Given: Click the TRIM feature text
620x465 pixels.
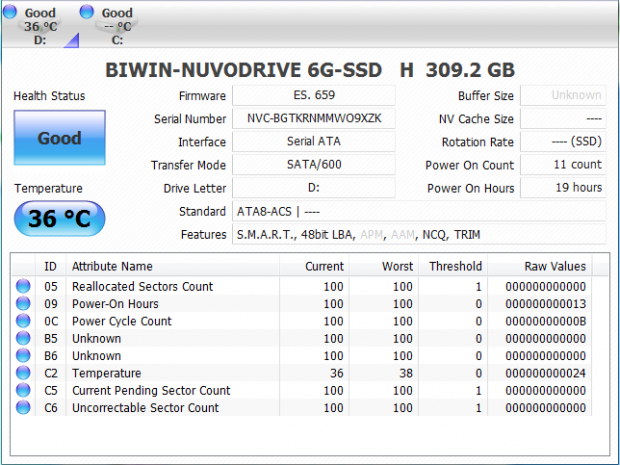Looking at the screenshot, I should (x=467, y=234).
